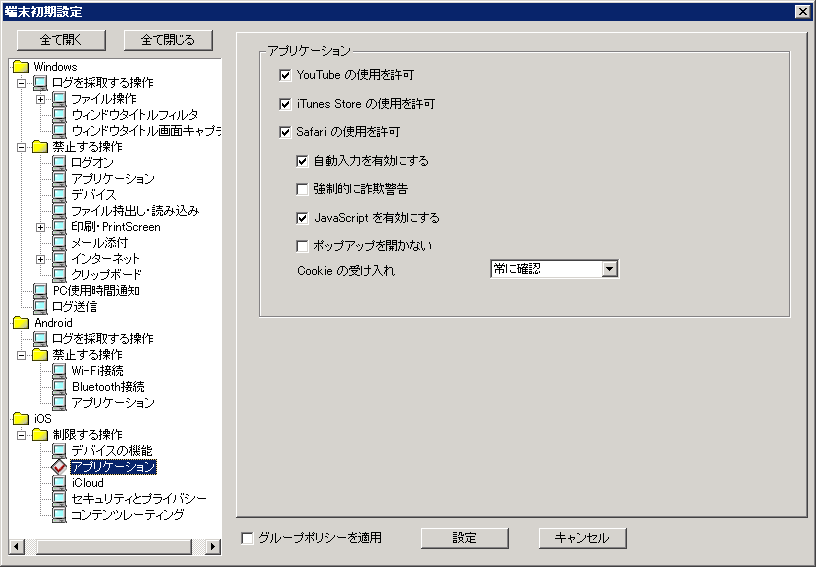Click the Android folder icon

(x=21, y=323)
